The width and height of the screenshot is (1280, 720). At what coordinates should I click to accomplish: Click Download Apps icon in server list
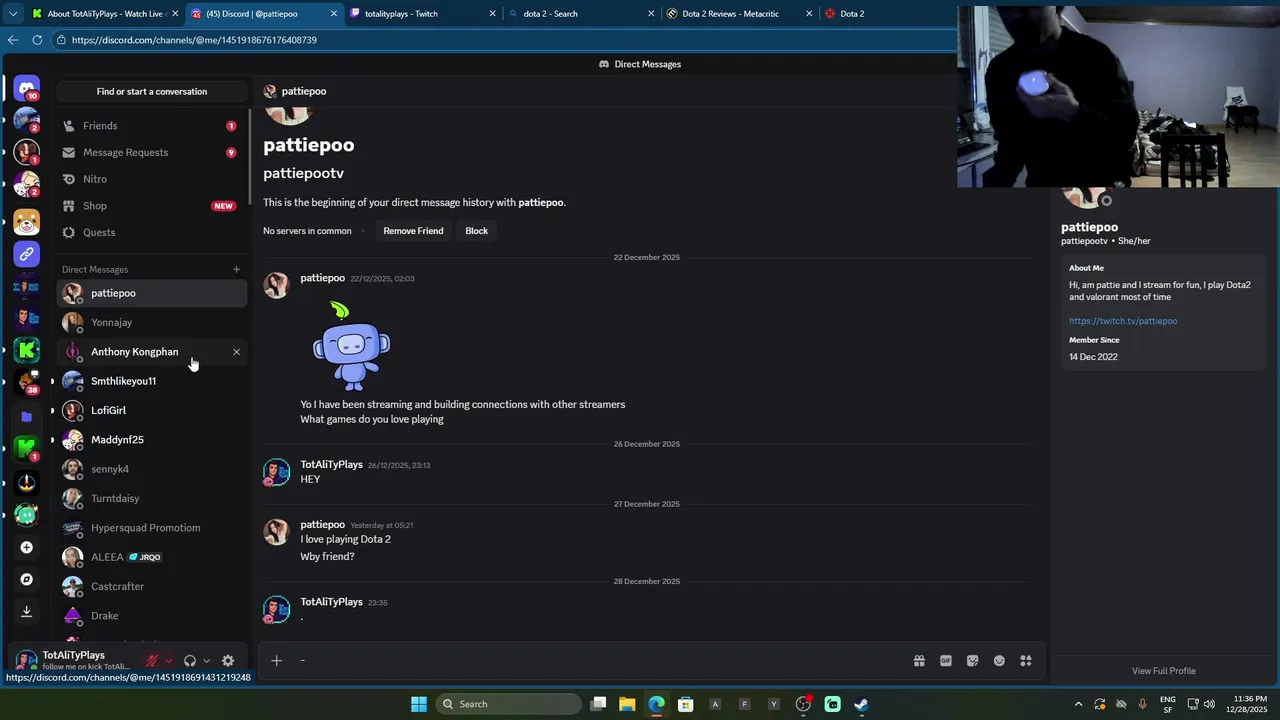[27, 611]
